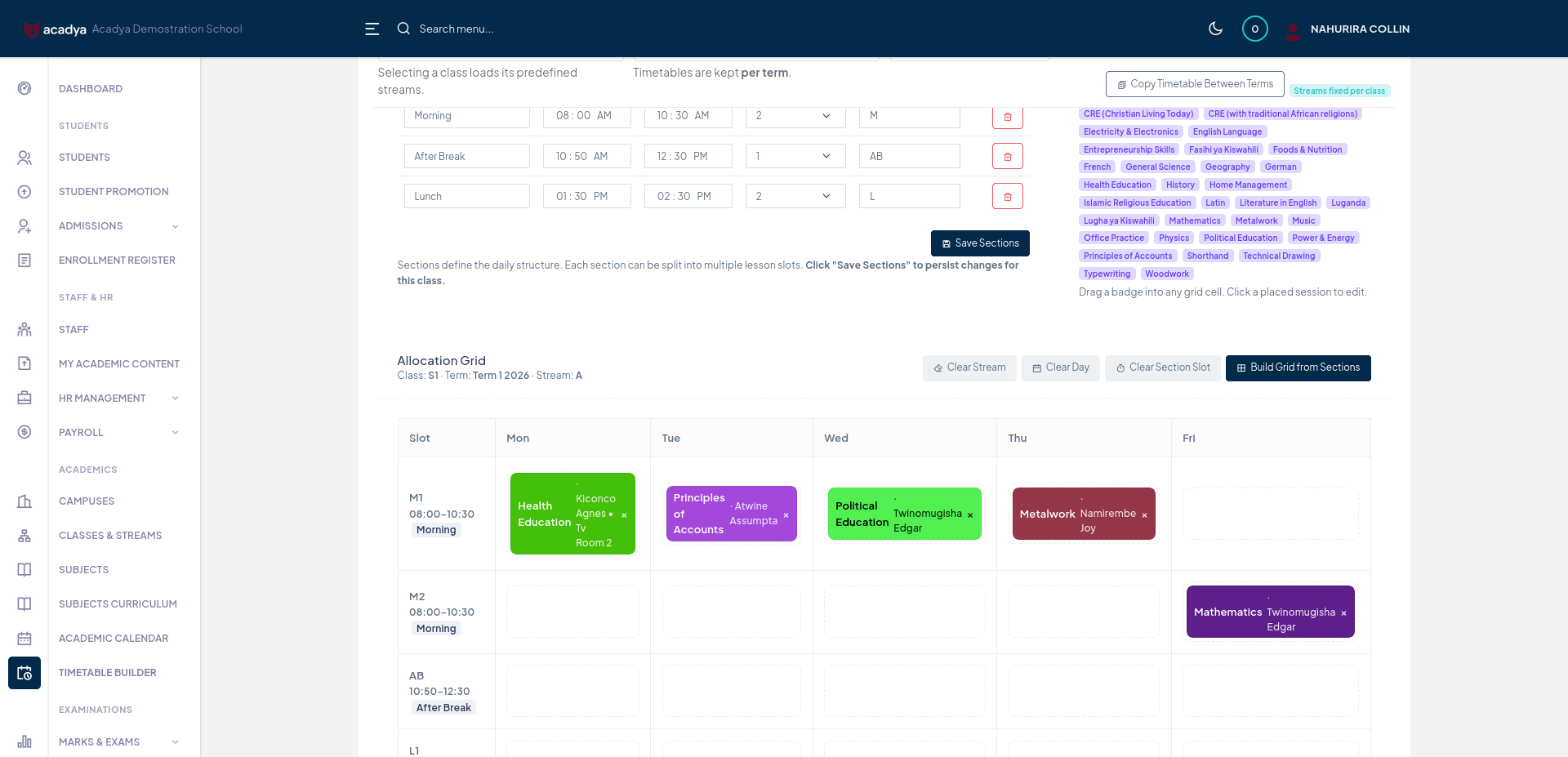Image resolution: width=1568 pixels, height=757 pixels.
Task: Go to Subjects Curriculum
Action: click(x=118, y=603)
